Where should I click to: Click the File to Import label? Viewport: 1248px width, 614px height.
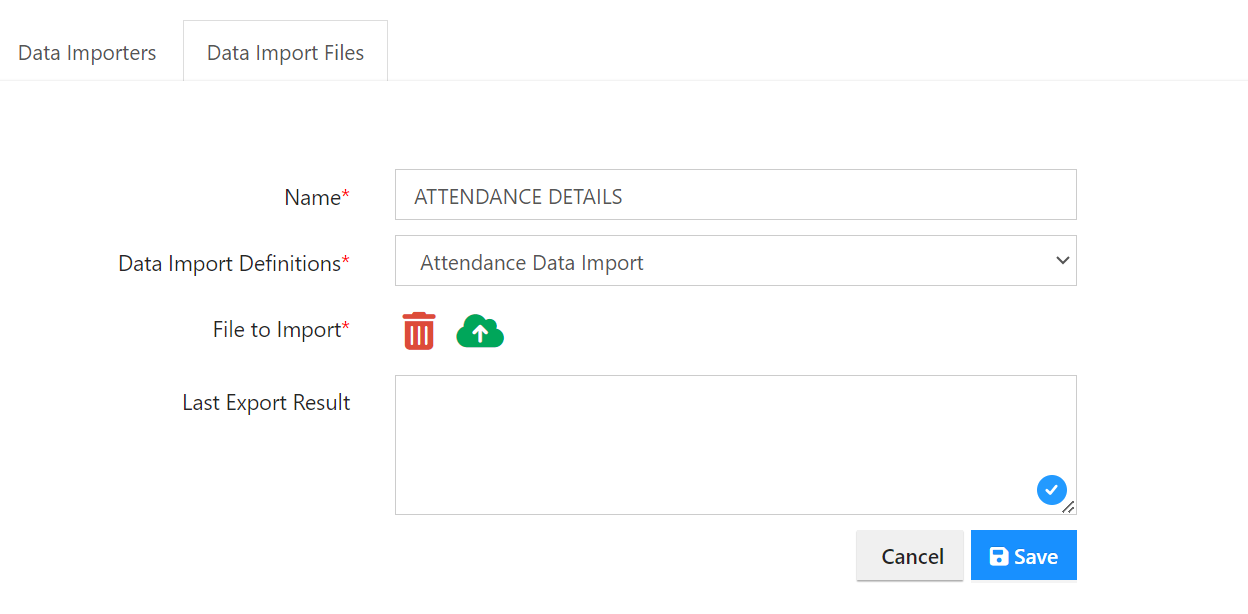pyautogui.click(x=273, y=328)
